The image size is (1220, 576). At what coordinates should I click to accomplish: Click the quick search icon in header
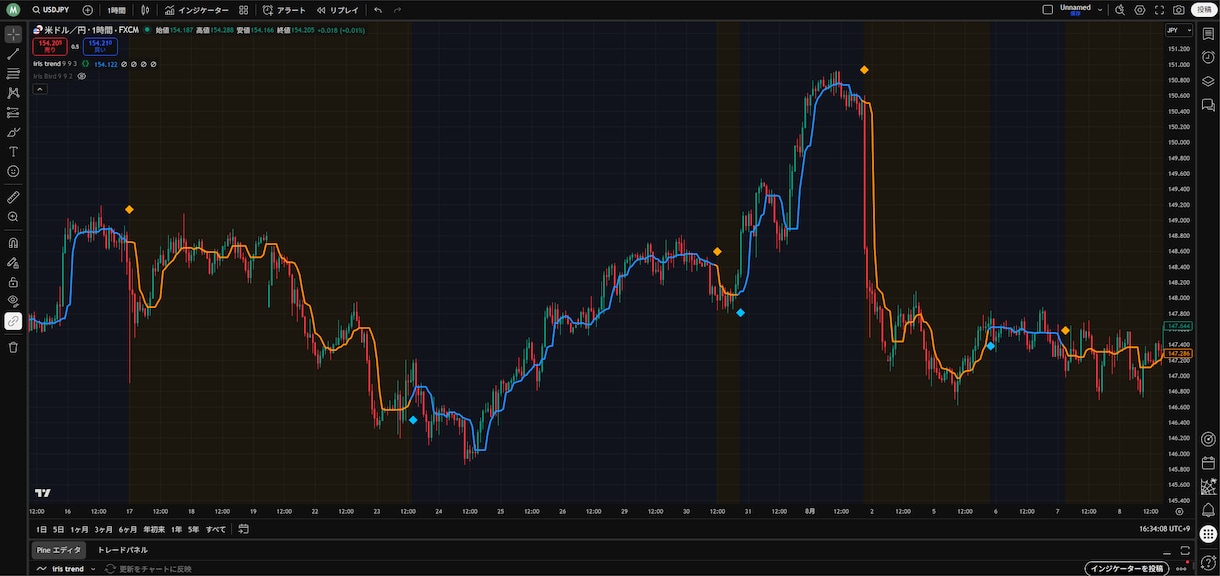(x=1120, y=10)
